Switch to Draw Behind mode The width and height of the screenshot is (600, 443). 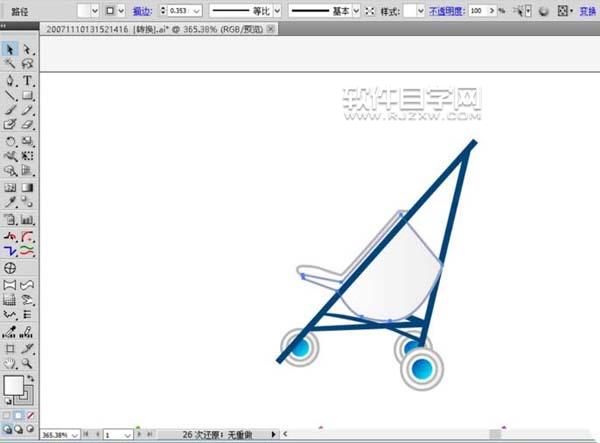point(19,427)
